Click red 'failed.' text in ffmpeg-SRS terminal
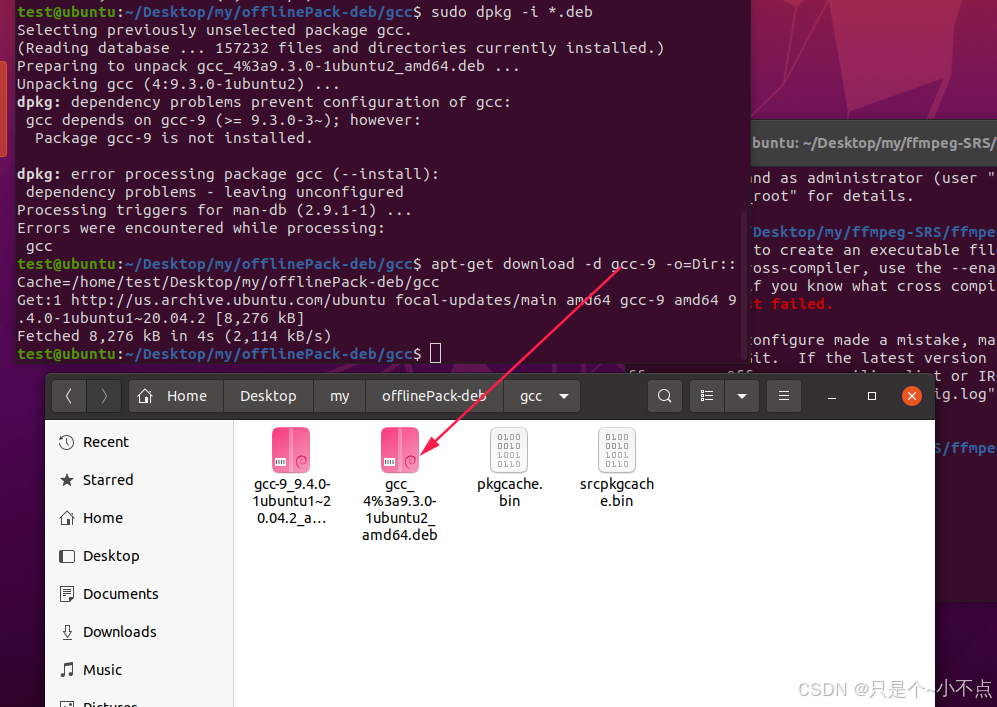The height and width of the screenshot is (707, 997). tap(801, 304)
